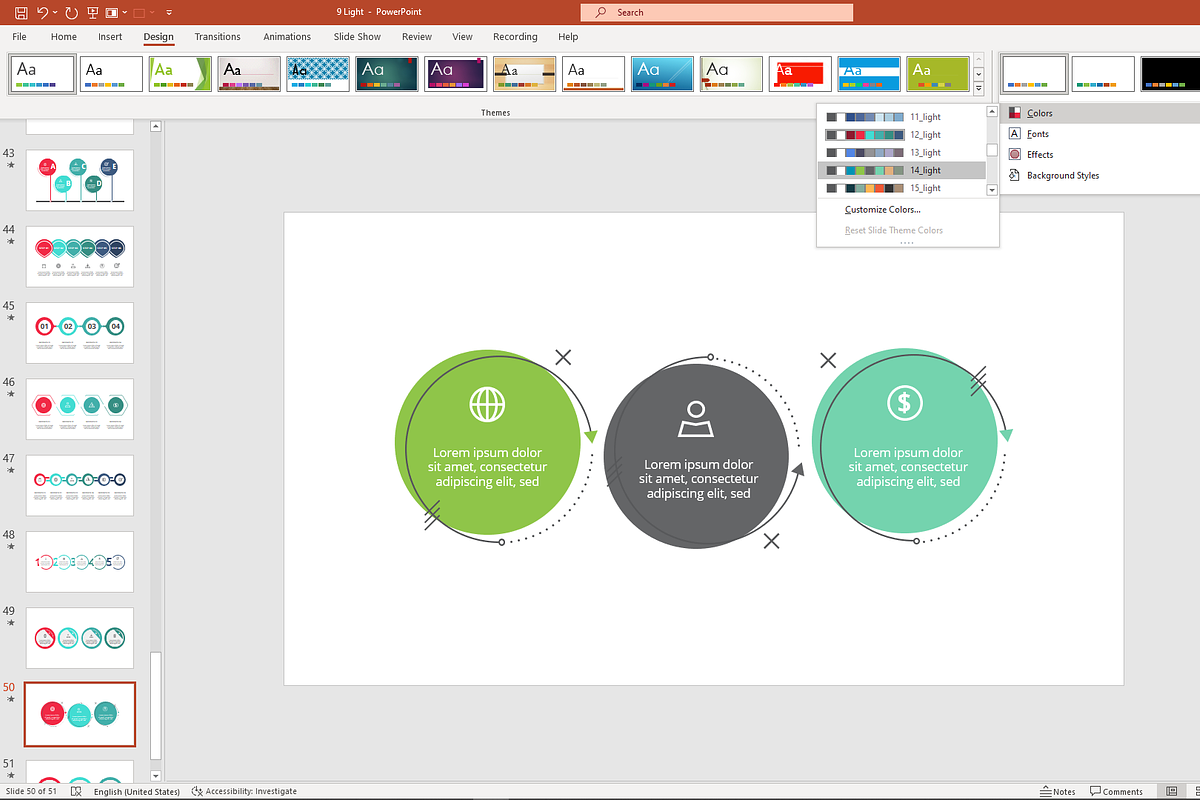Click Accessibility: Investigate status
Image resolution: width=1200 pixels, height=800 pixels.
(x=244, y=791)
